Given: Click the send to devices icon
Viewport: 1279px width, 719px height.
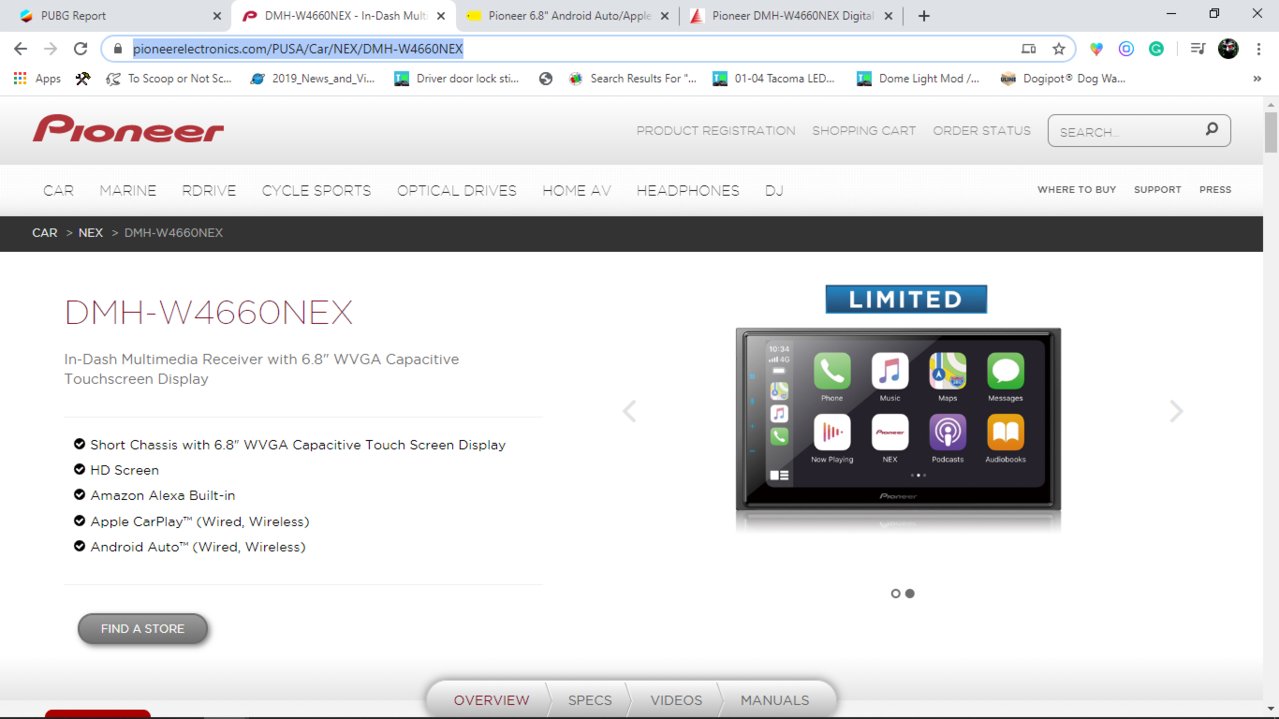Looking at the screenshot, I should [1028, 48].
